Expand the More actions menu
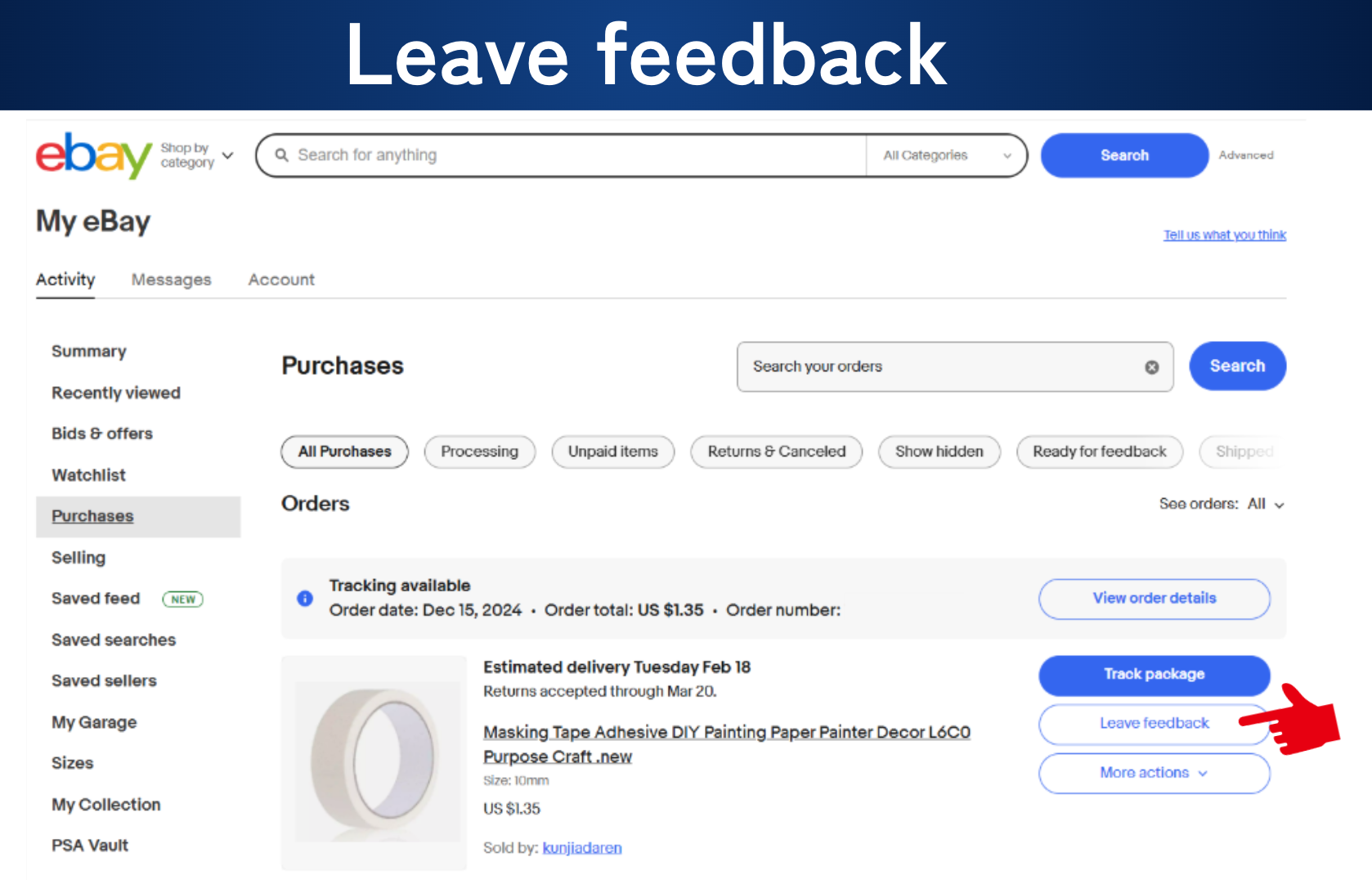Screen dimensions: 1372x880 1154,773
